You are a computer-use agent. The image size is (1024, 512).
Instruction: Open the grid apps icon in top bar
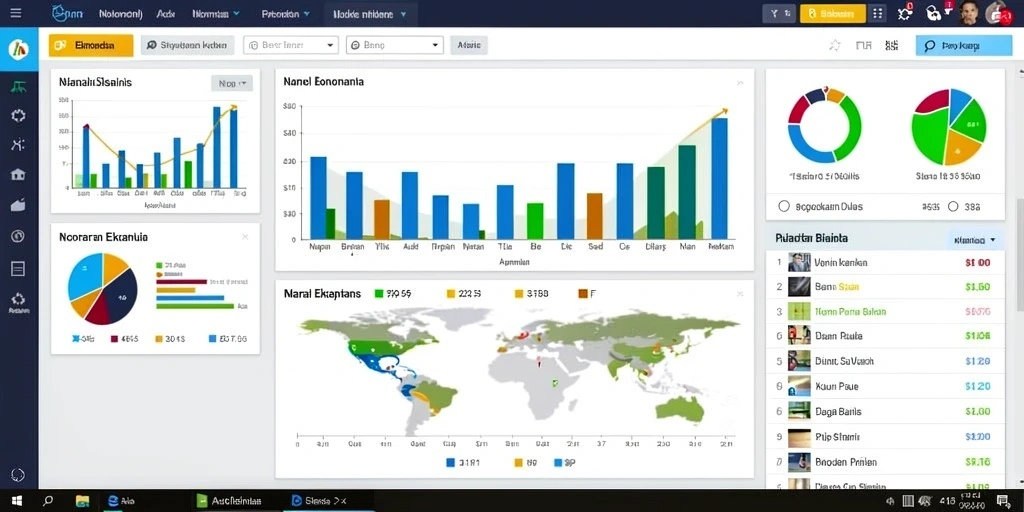pos(877,13)
